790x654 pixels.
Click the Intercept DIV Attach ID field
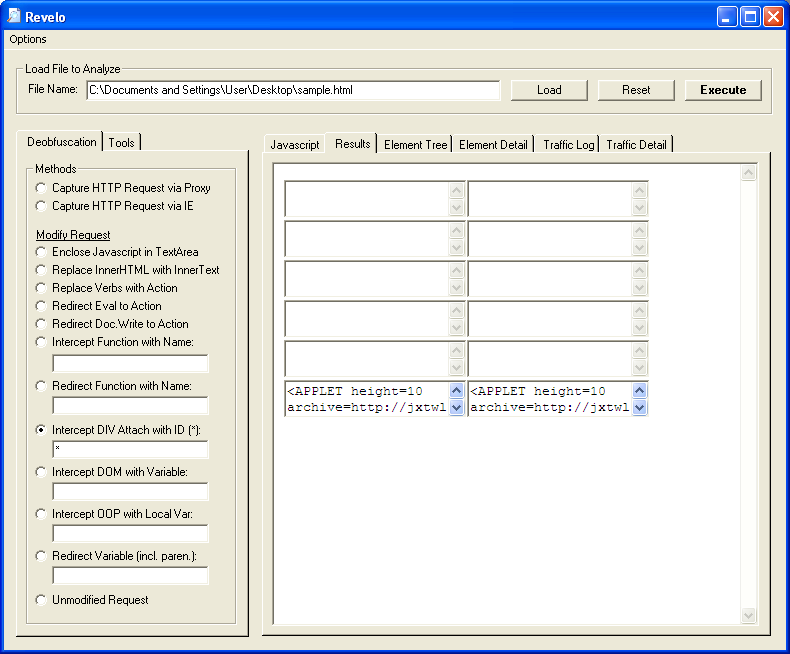tap(130, 449)
